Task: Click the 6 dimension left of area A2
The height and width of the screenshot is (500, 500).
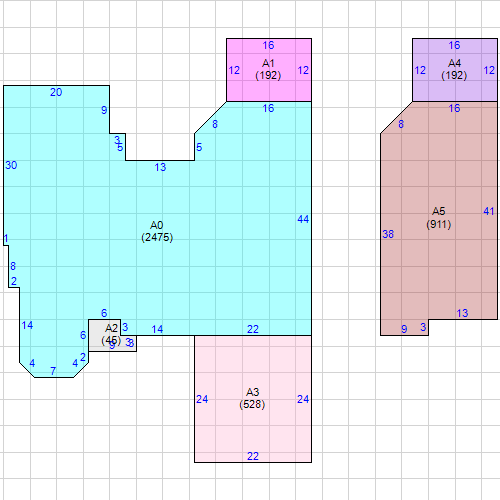Action: point(83,335)
